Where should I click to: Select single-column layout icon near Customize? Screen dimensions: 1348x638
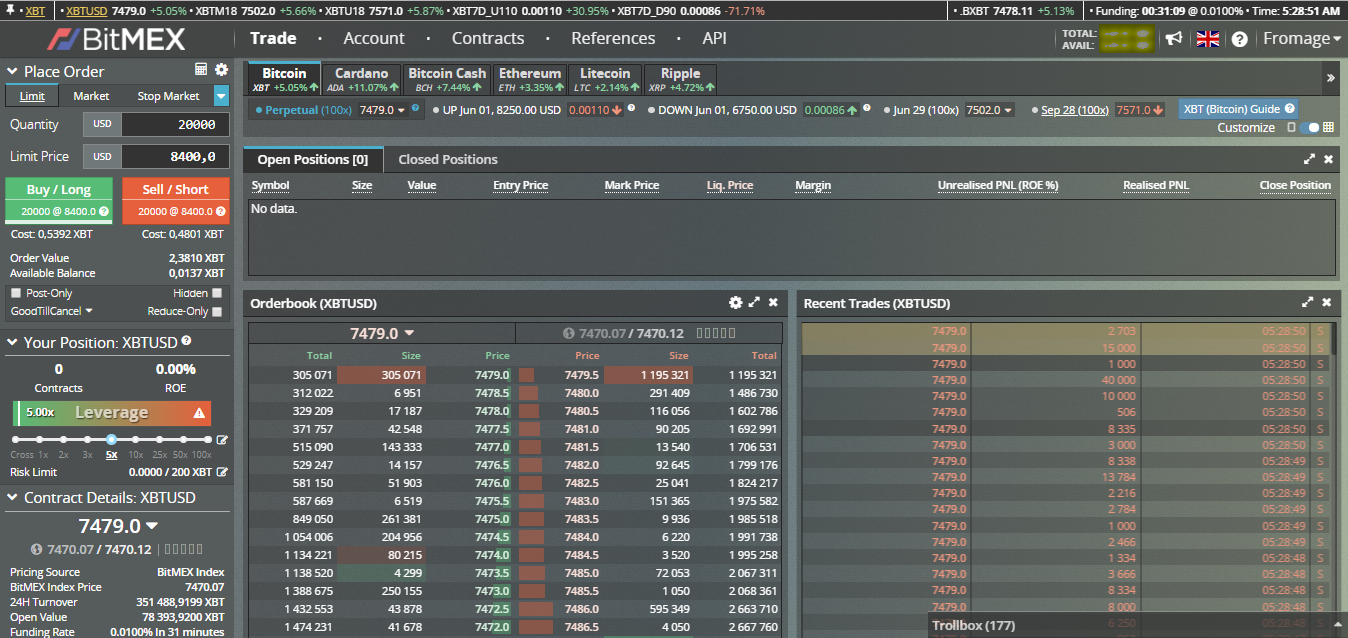[1291, 127]
